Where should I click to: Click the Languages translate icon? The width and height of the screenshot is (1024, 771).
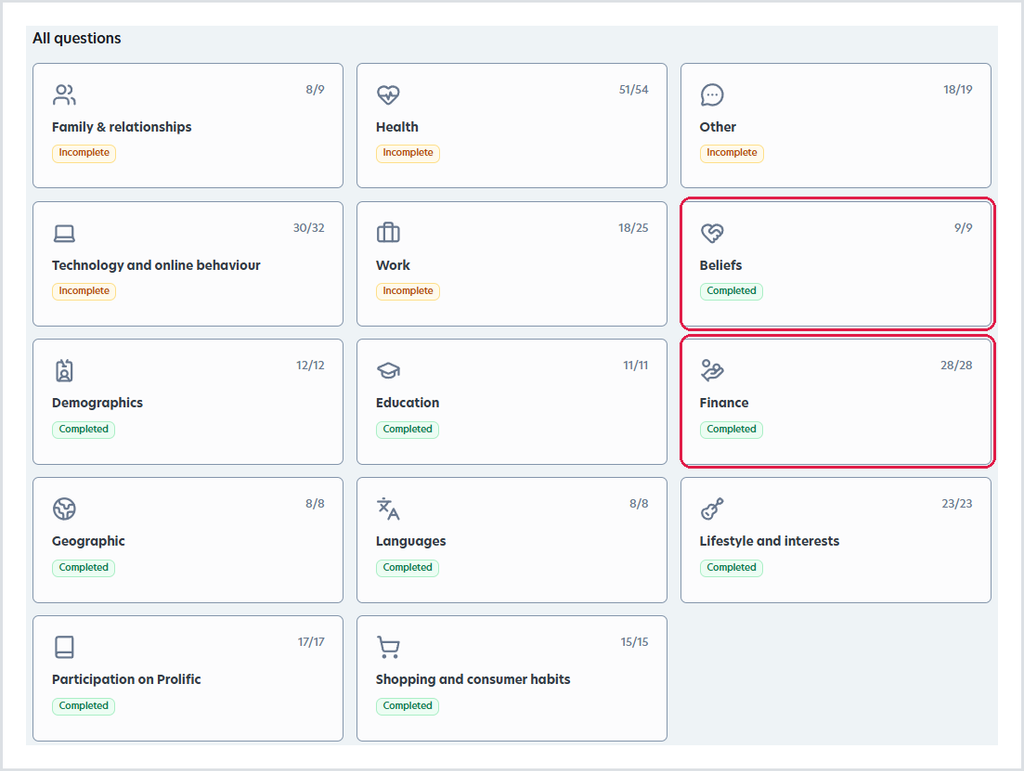pyautogui.click(x=388, y=509)
